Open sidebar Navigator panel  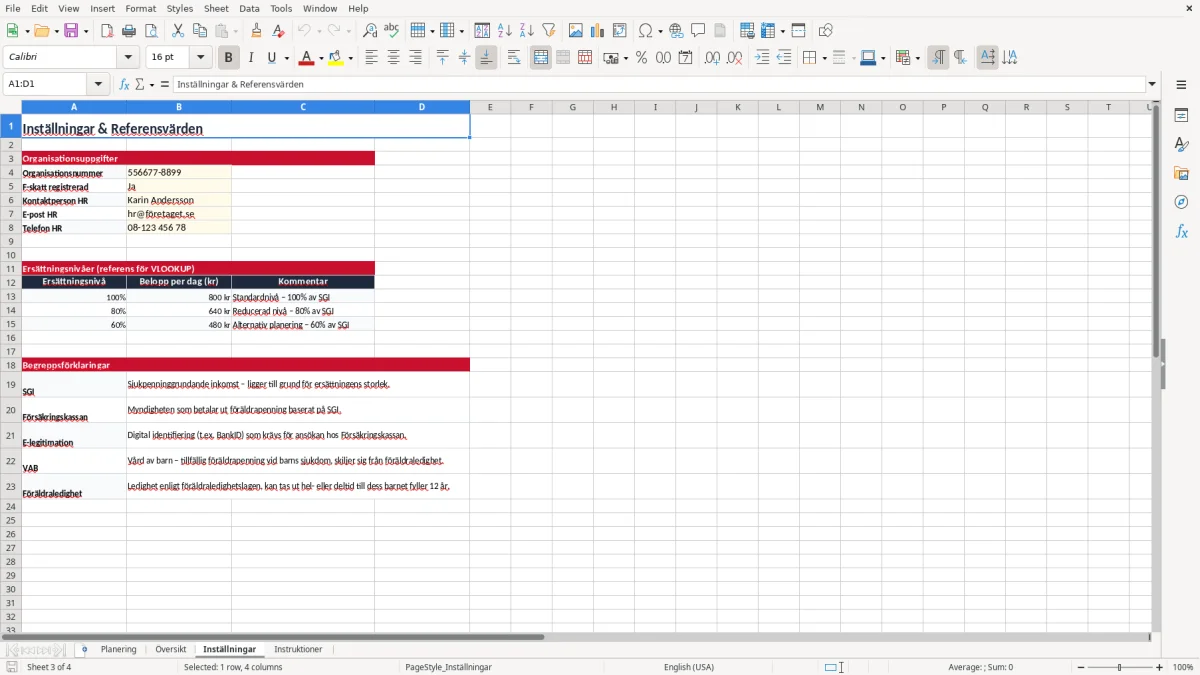click(1181, 202)
